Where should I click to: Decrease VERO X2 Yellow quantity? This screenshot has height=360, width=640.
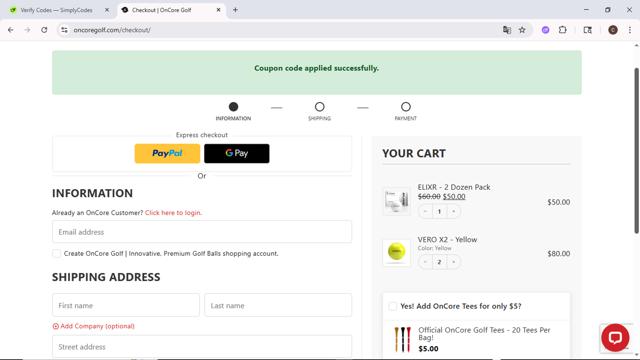tap(425, 262)
